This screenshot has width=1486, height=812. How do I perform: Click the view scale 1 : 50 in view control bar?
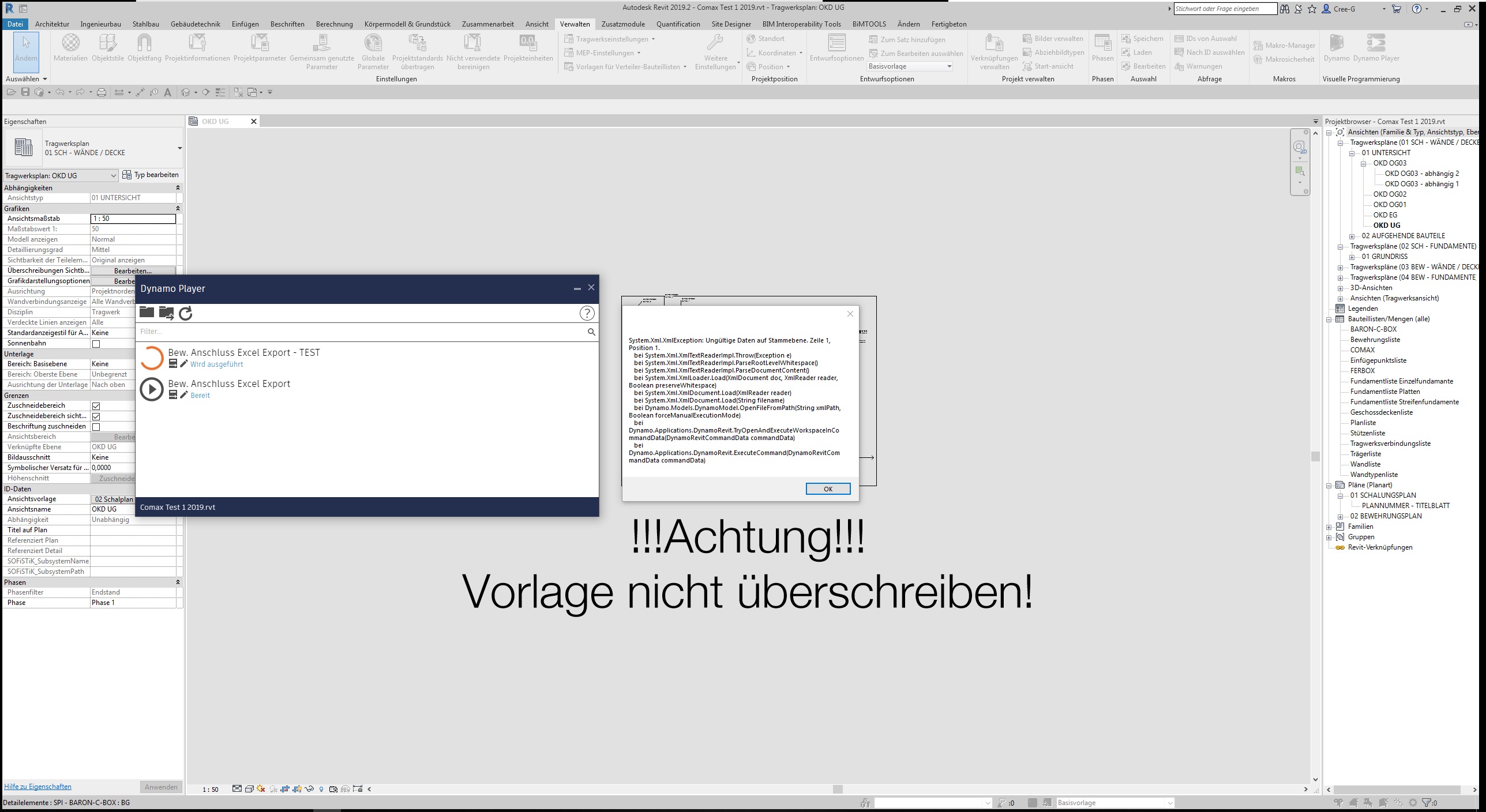[x=211, y=790]
